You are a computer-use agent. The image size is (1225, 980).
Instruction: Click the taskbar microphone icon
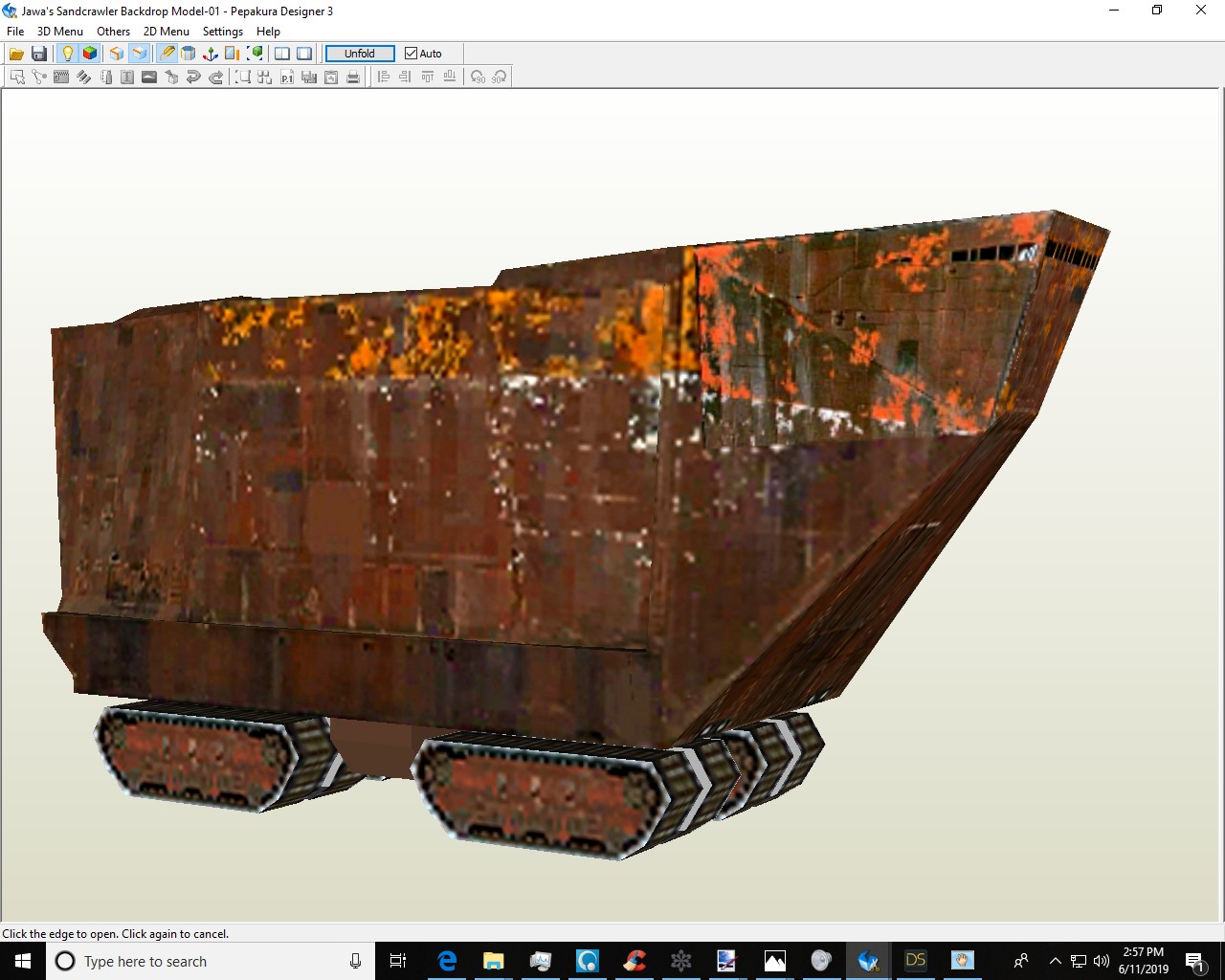[x=355, y=961]
